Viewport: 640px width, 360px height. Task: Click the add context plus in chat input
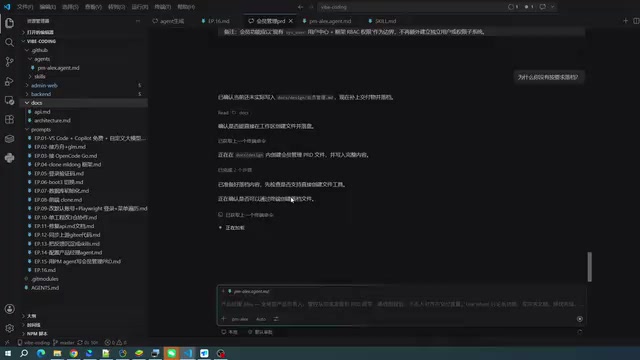(x=223, y=319)
